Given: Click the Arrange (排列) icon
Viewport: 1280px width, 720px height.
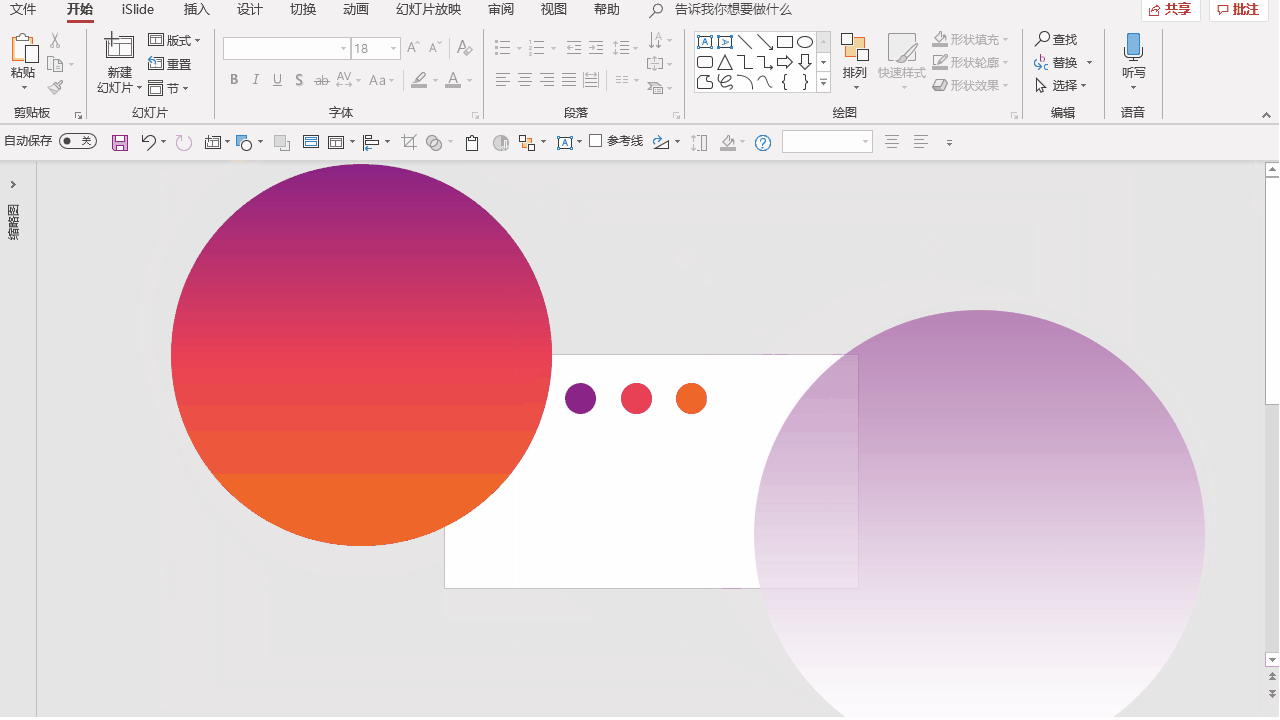Looking at the screenshot, I should pos(854,49).
